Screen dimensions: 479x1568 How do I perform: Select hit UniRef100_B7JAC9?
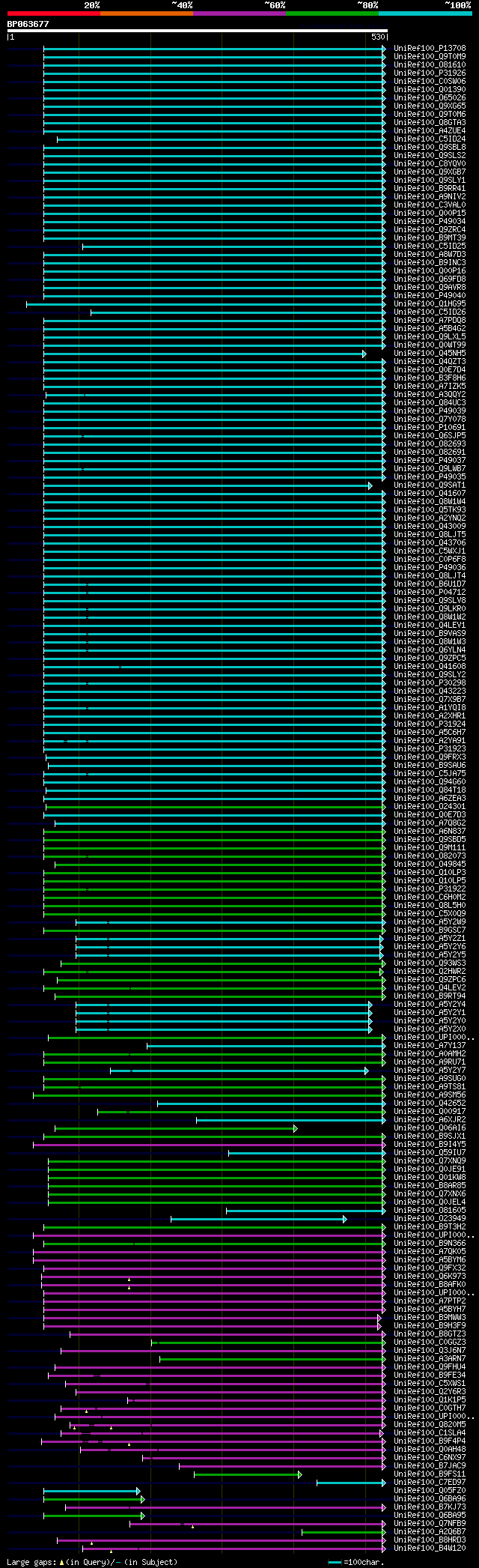click(430, 1466)
